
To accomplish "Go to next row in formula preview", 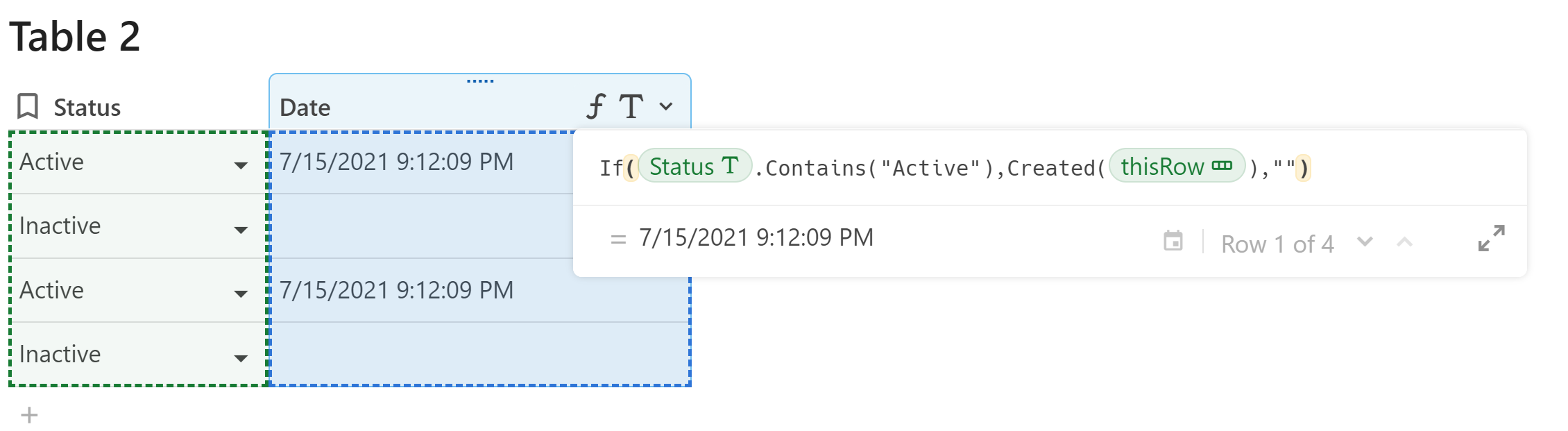I will (x=1365, y=242).
